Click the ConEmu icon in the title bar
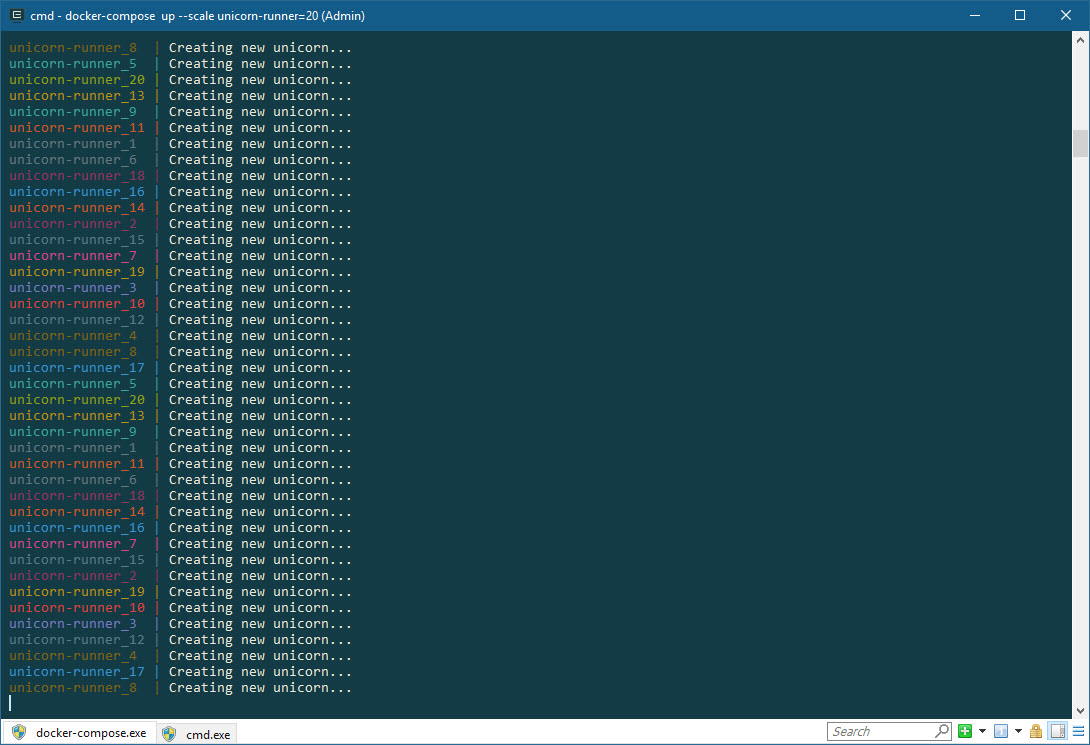The width and height of the screenshot is (1090, 745). coord(16,15)
